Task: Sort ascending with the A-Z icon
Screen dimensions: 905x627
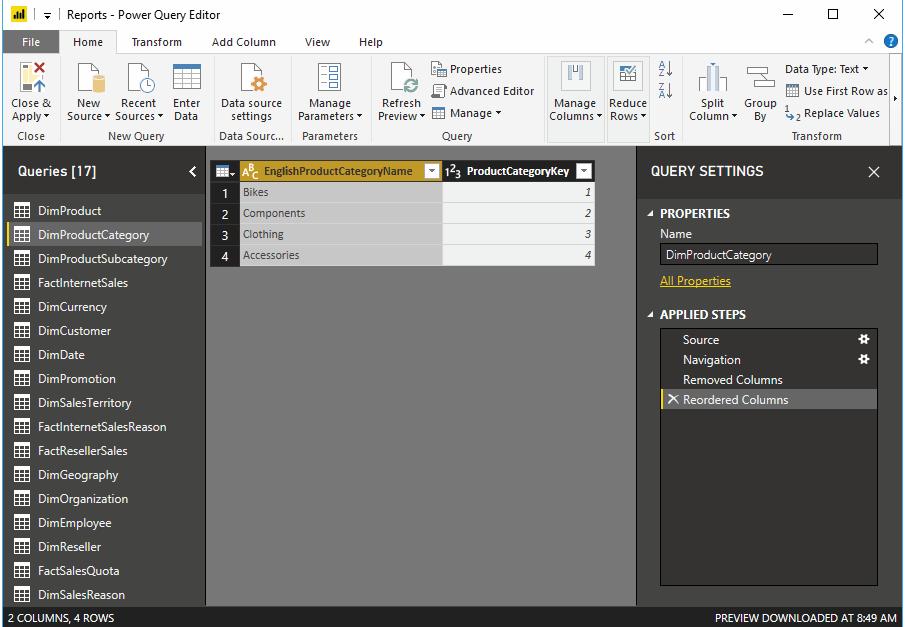Action: [x=665, y=69]
